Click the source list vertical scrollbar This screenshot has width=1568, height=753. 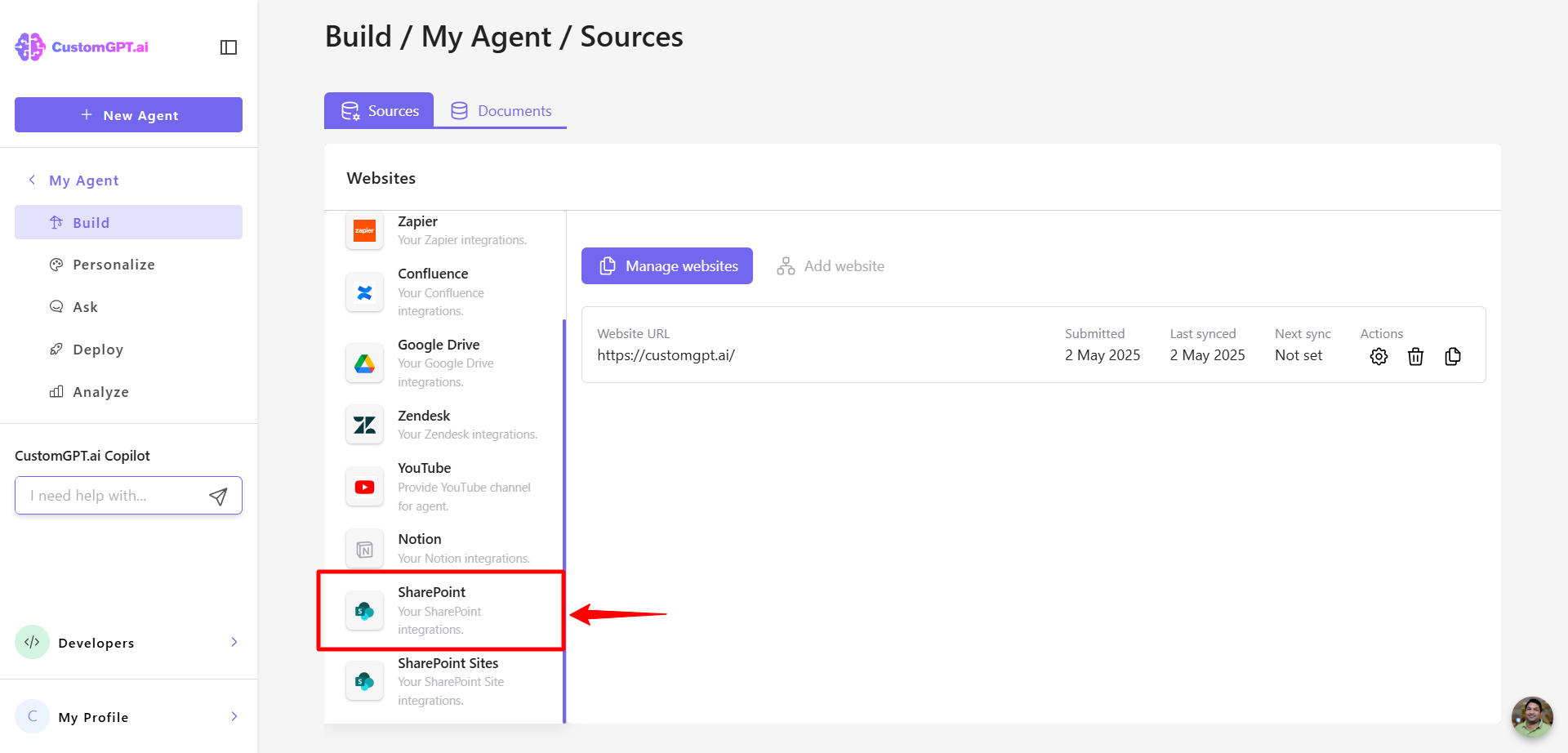click(x=564, y=521)
